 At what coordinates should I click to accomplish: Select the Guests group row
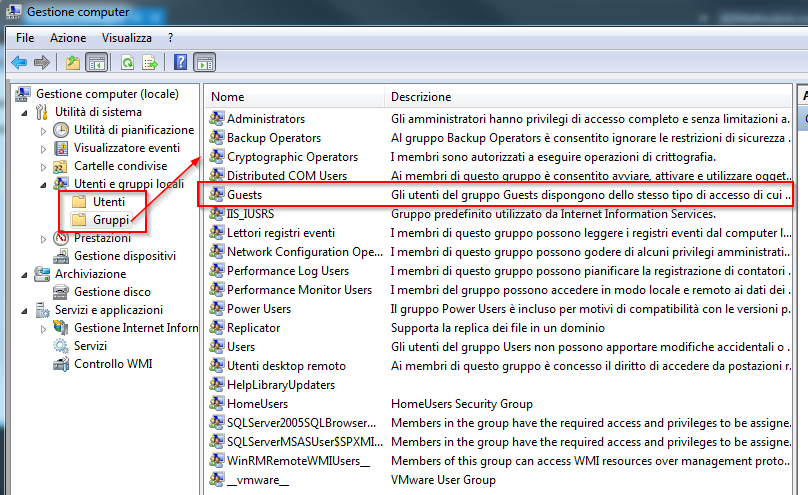point(245,193)
